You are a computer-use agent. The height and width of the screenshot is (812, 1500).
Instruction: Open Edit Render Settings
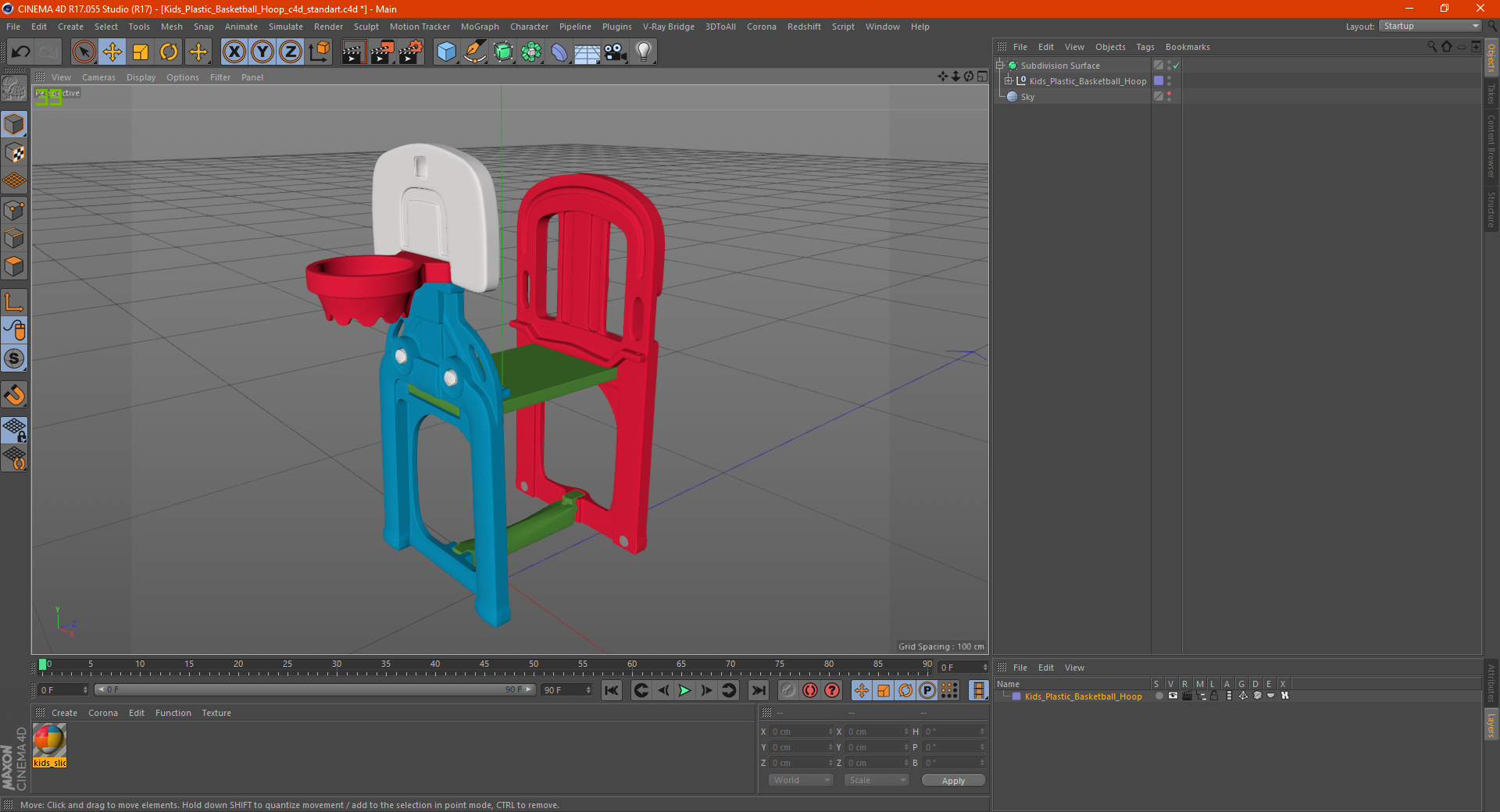point(411,52)
